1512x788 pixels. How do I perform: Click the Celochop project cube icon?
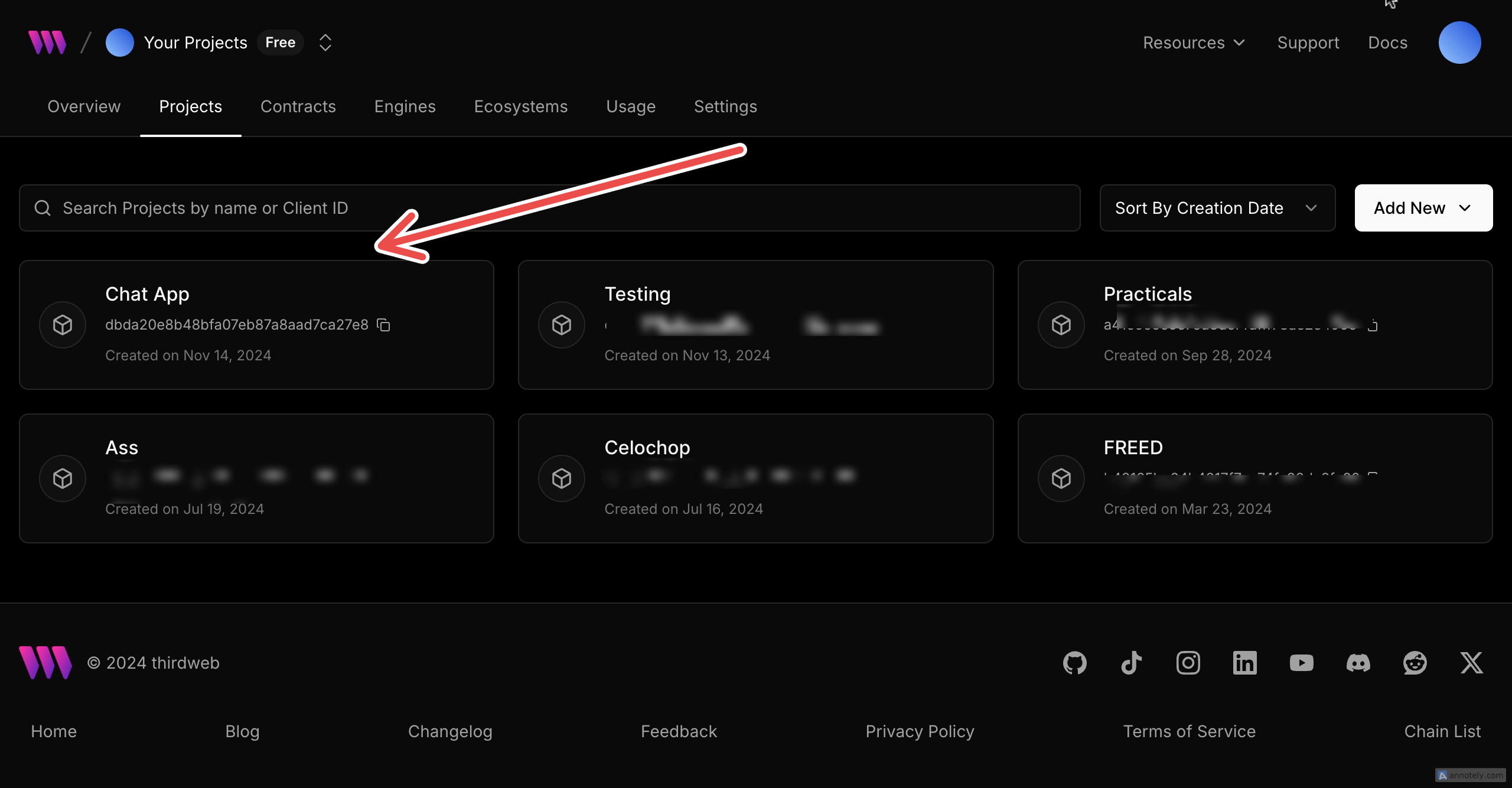(562, 478)
